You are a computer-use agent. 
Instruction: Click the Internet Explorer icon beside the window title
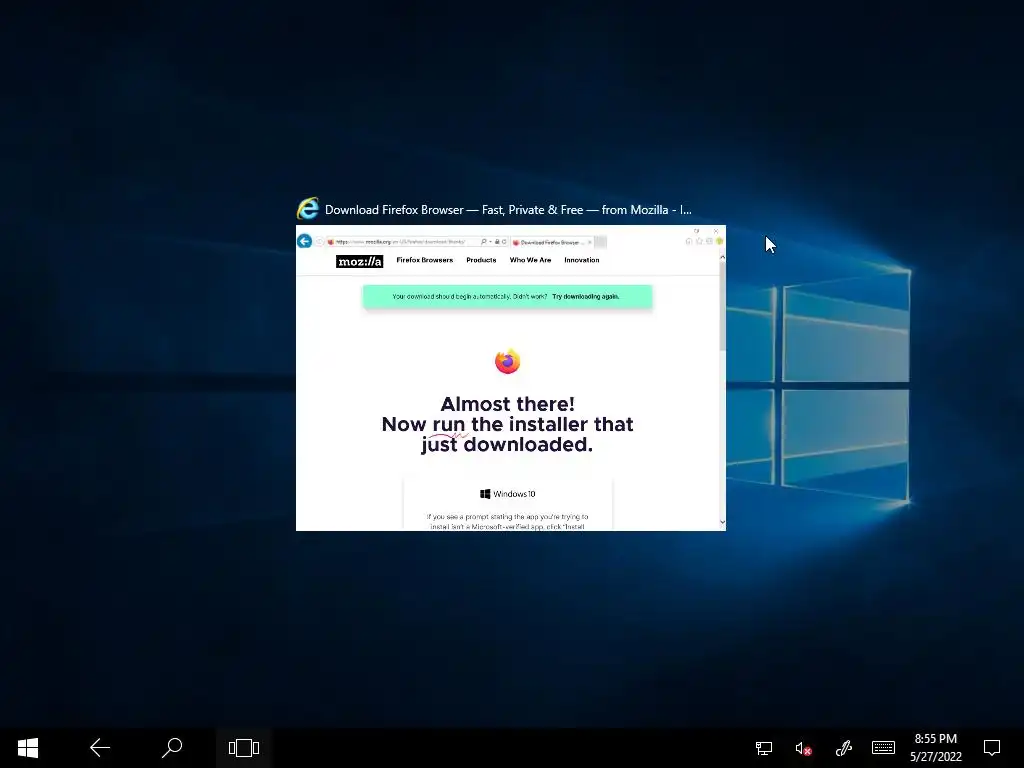pos(308,209)
